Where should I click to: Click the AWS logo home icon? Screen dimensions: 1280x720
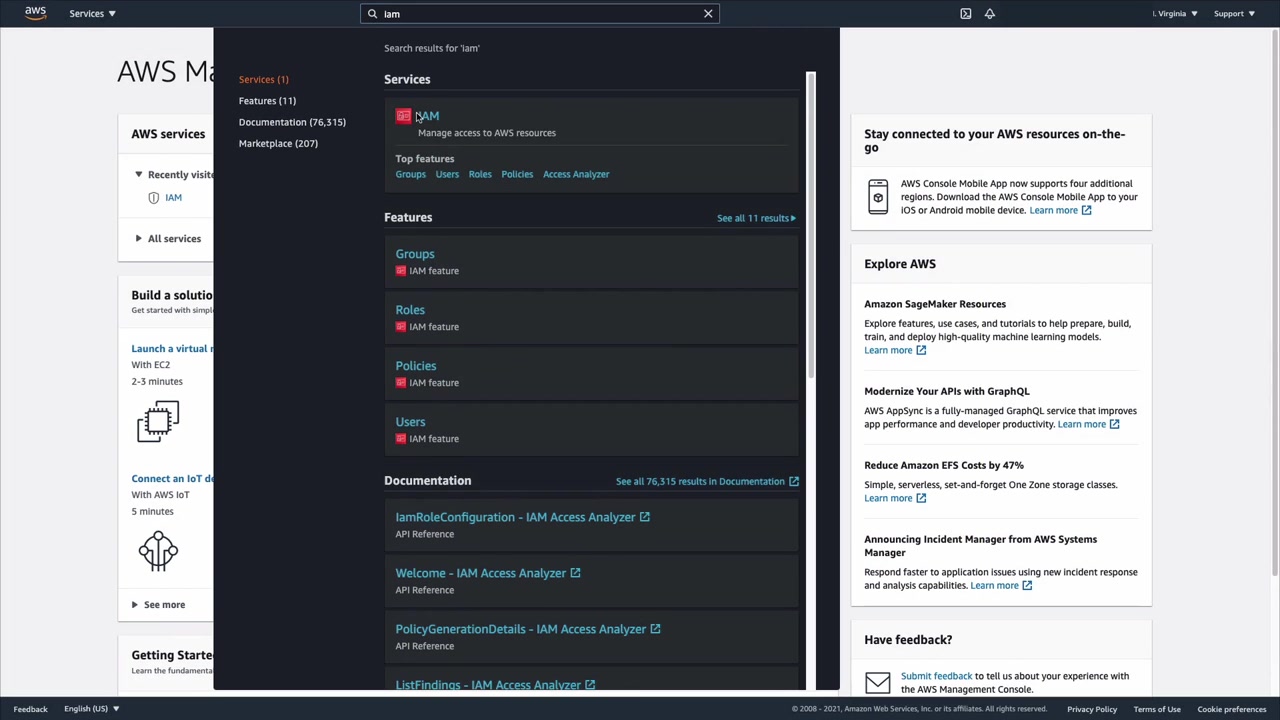click(x=35, y=13)
